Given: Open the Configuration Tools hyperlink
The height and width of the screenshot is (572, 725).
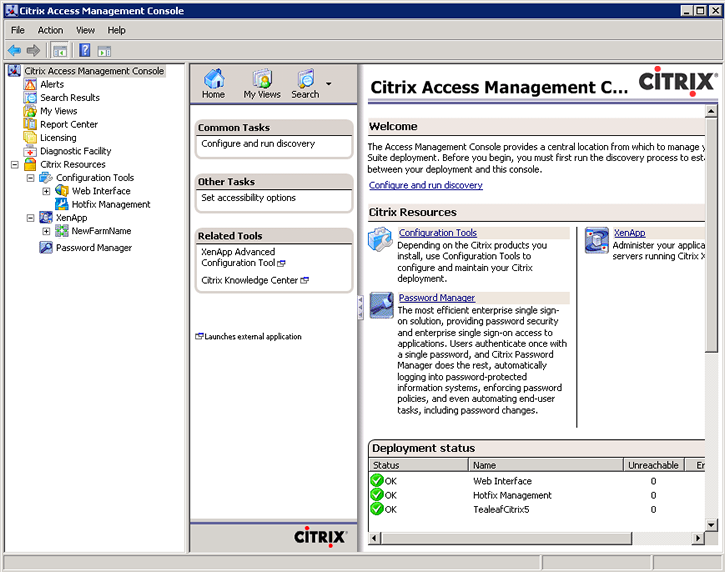Looking at the screenshot, I should click(x=438, y=233).
